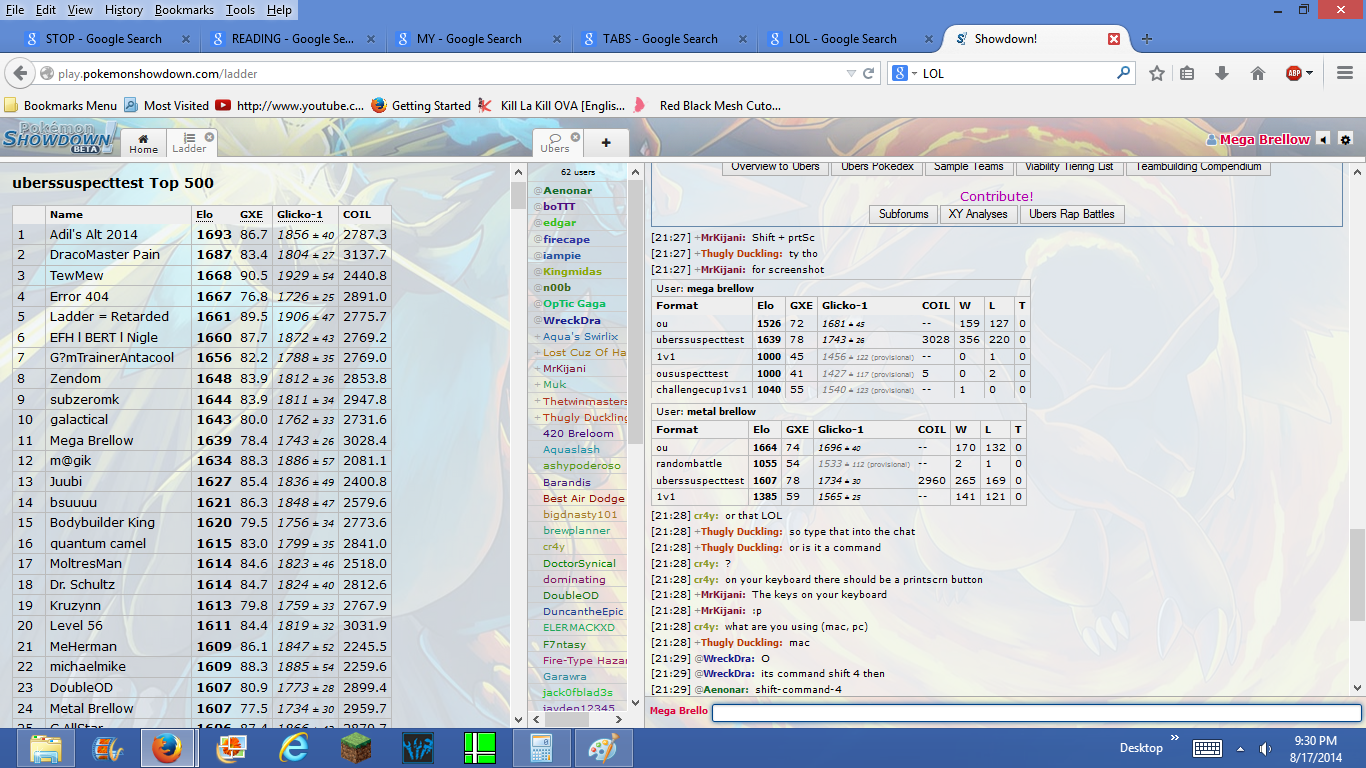The width and height of the screenshot is (1366, 768).
Task: Open the Viability Tiering List button
Action: [x=1069, y=167]
